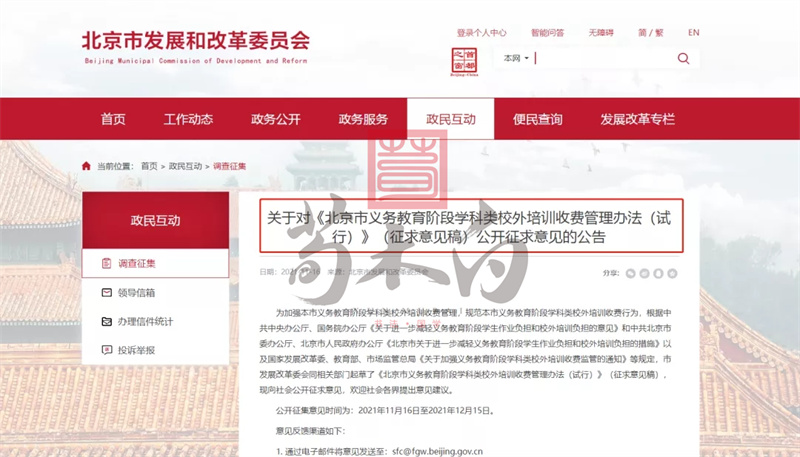Switch language to EN
800x457 pixels.
[x=693, y=33]
